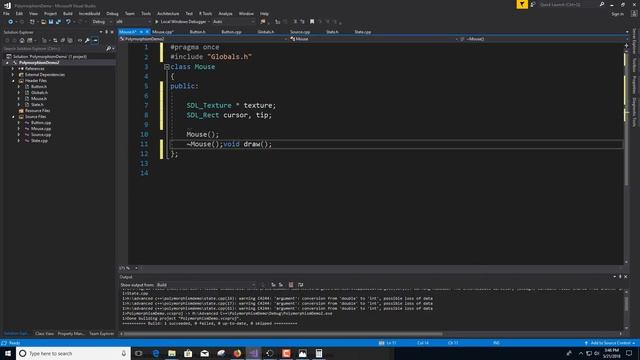Start debugging with the green play icon

(156, 22)
